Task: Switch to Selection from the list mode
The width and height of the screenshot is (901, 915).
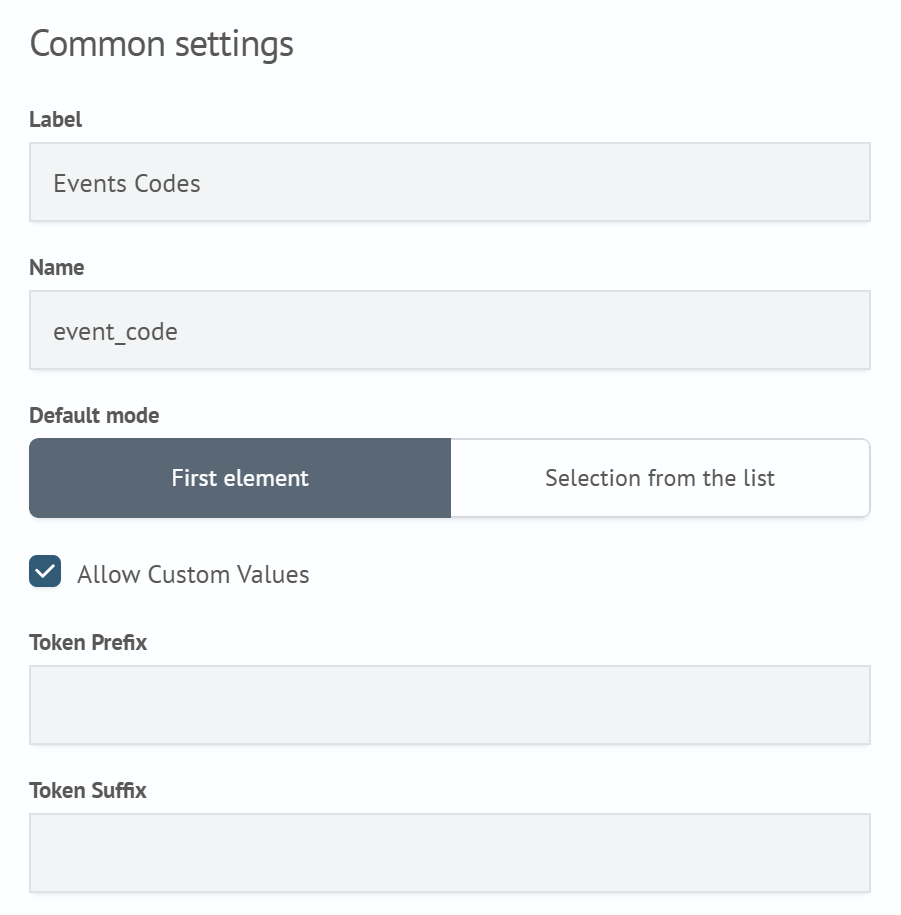Action: 660,478
